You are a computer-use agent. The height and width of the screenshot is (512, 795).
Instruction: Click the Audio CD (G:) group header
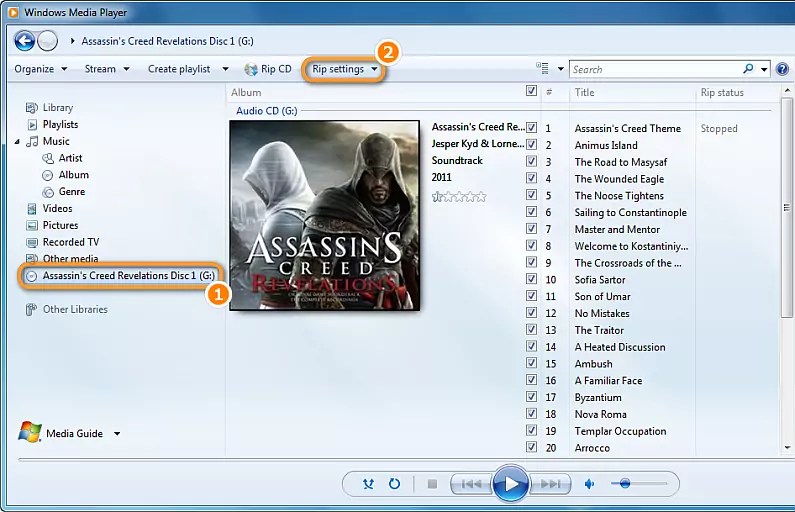[x=267, y=111]
